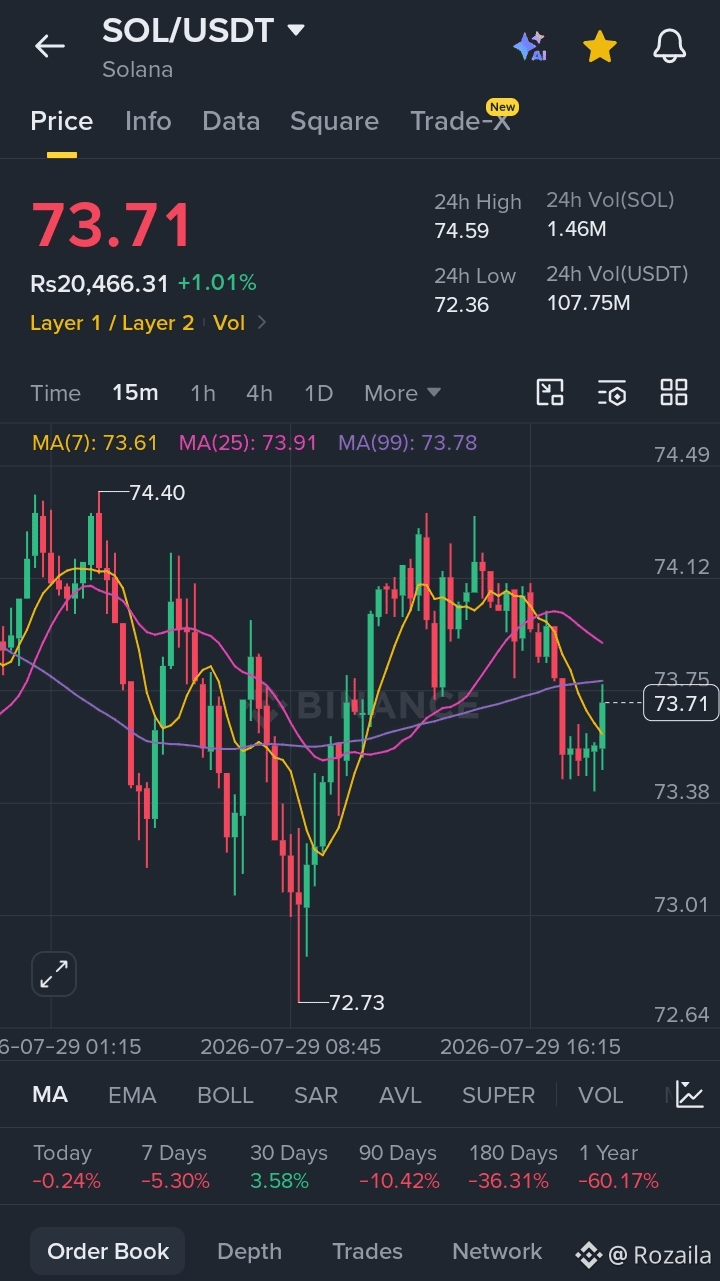Switch to the Price tab
720x1281 pixels.
[x=62, y=121]
